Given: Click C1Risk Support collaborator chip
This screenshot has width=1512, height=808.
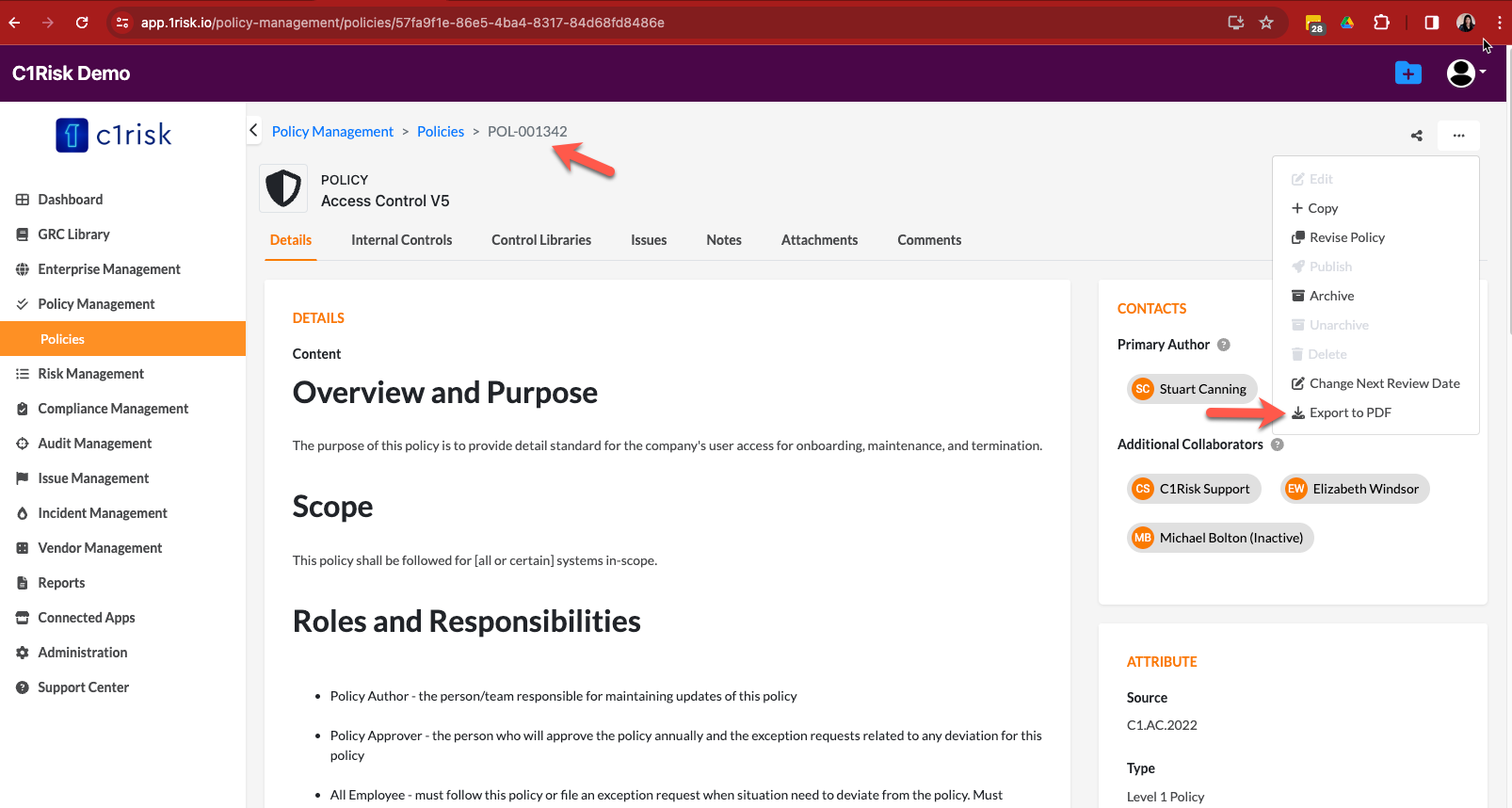Looking at the screenshot, I should click(x=1194, y=489).
